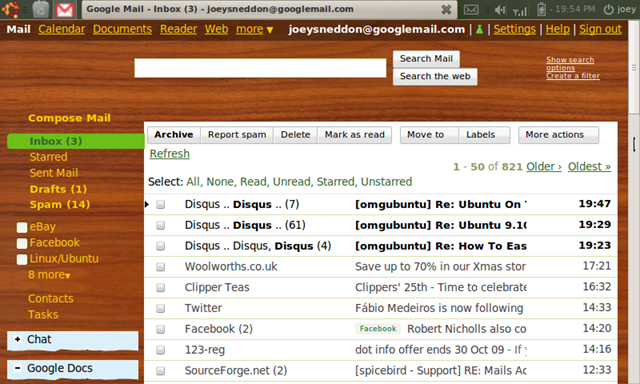Click the Facebook sidebar label color box
Image resolution: width=640 pixels, height=384 pixels.
click(x=22, y=244)
